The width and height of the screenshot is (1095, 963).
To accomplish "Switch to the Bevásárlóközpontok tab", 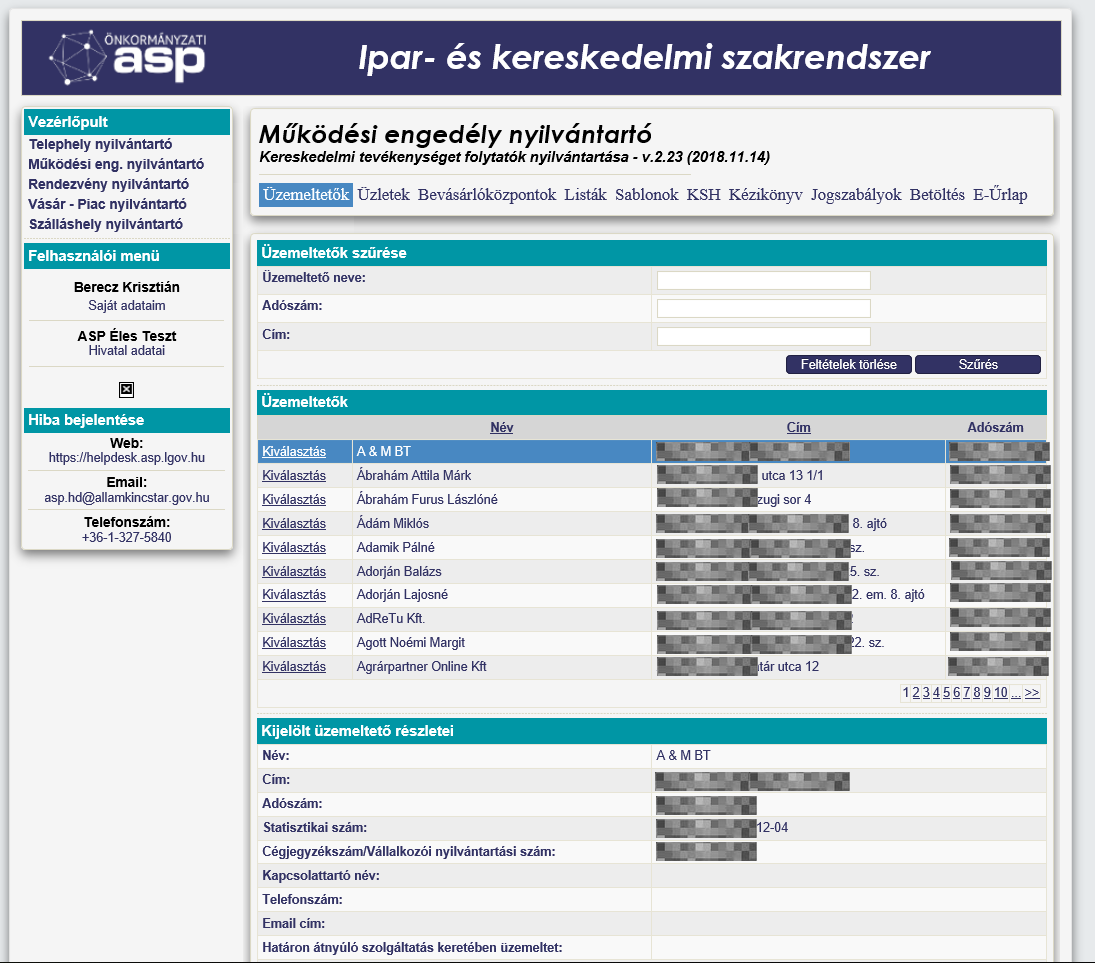I will [x=487, y=195].
